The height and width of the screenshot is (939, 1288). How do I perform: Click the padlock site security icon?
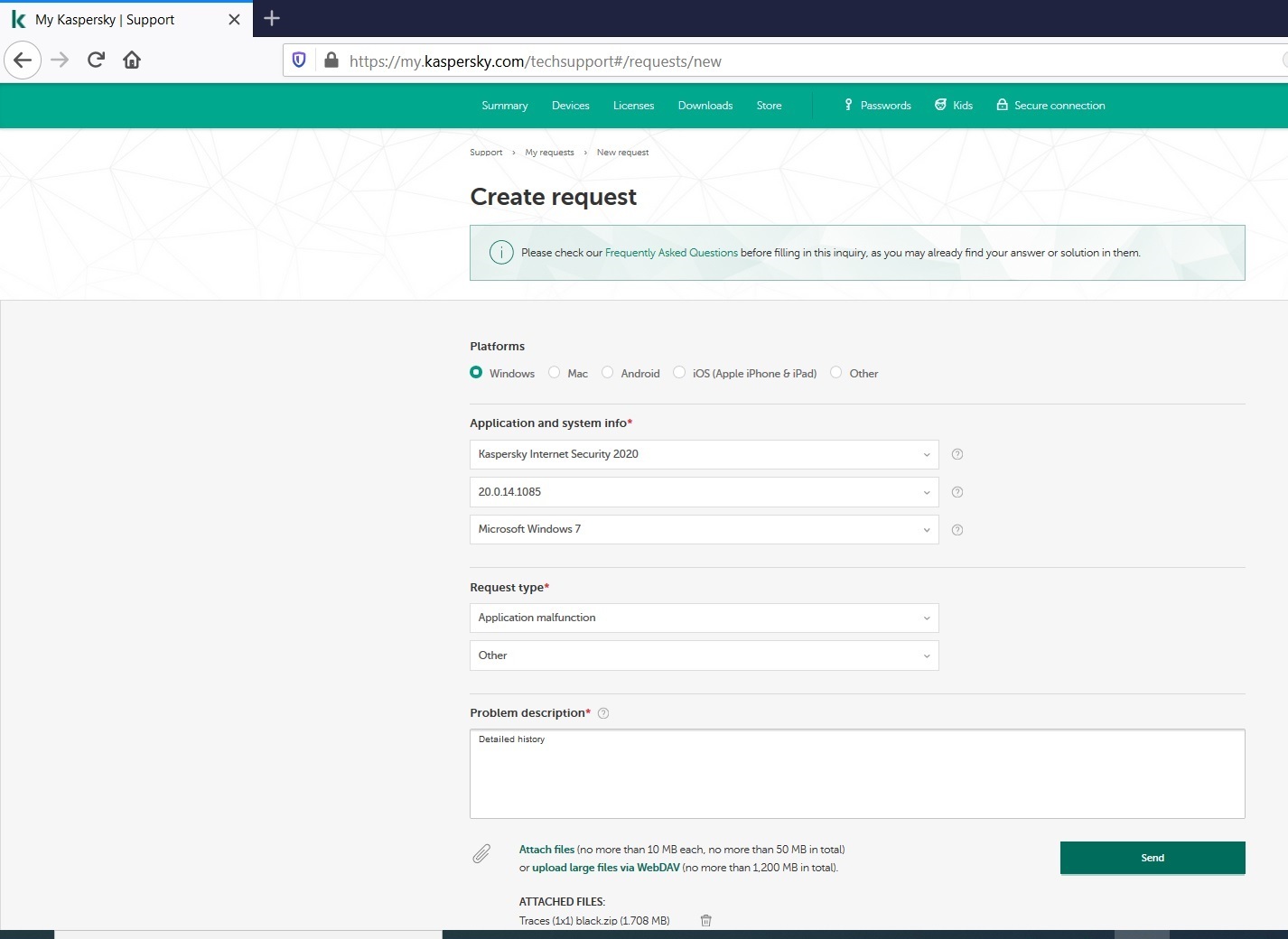pos(331,60)
